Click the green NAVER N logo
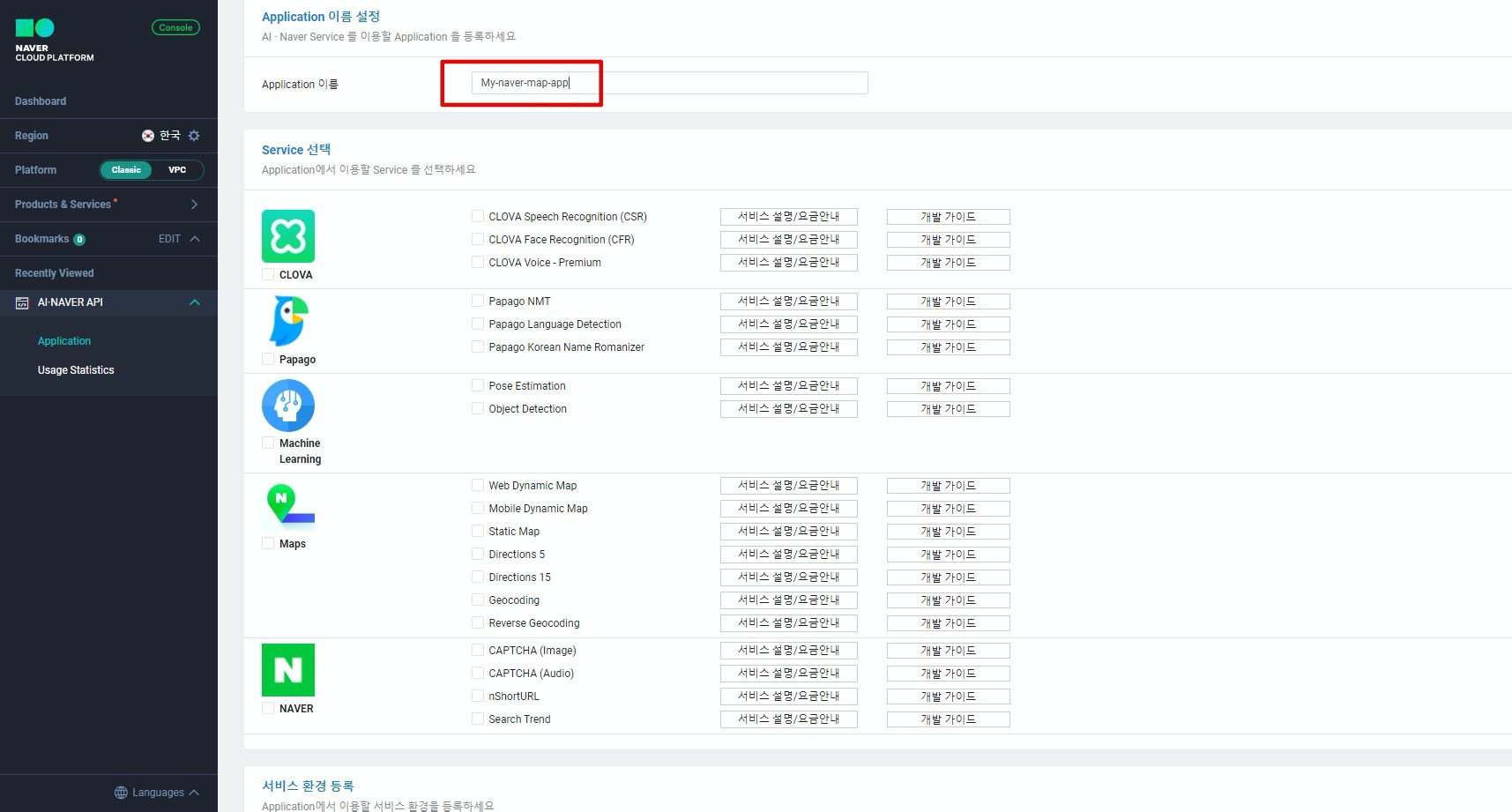The height and width of the screenshot is (812, 1512). click(x=288, y=670)
